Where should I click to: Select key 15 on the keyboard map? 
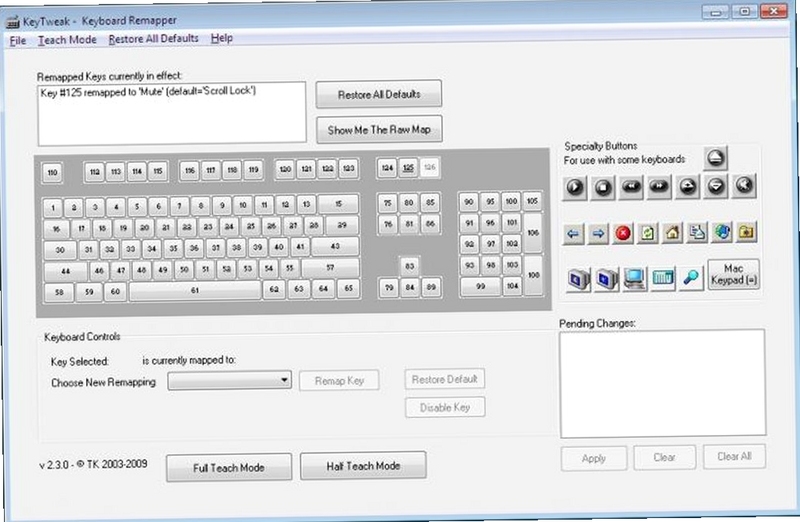click(x=338, y=204)
